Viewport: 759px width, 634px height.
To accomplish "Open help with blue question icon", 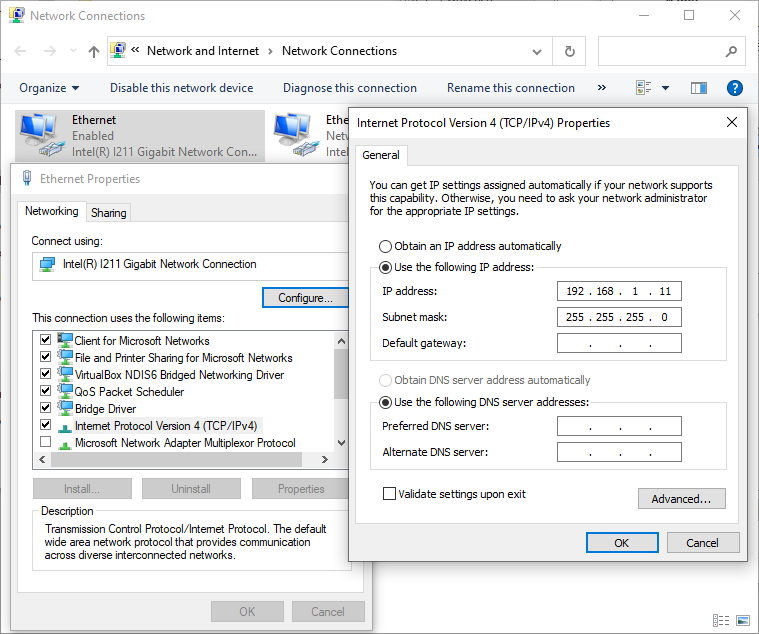I will 734,88.
